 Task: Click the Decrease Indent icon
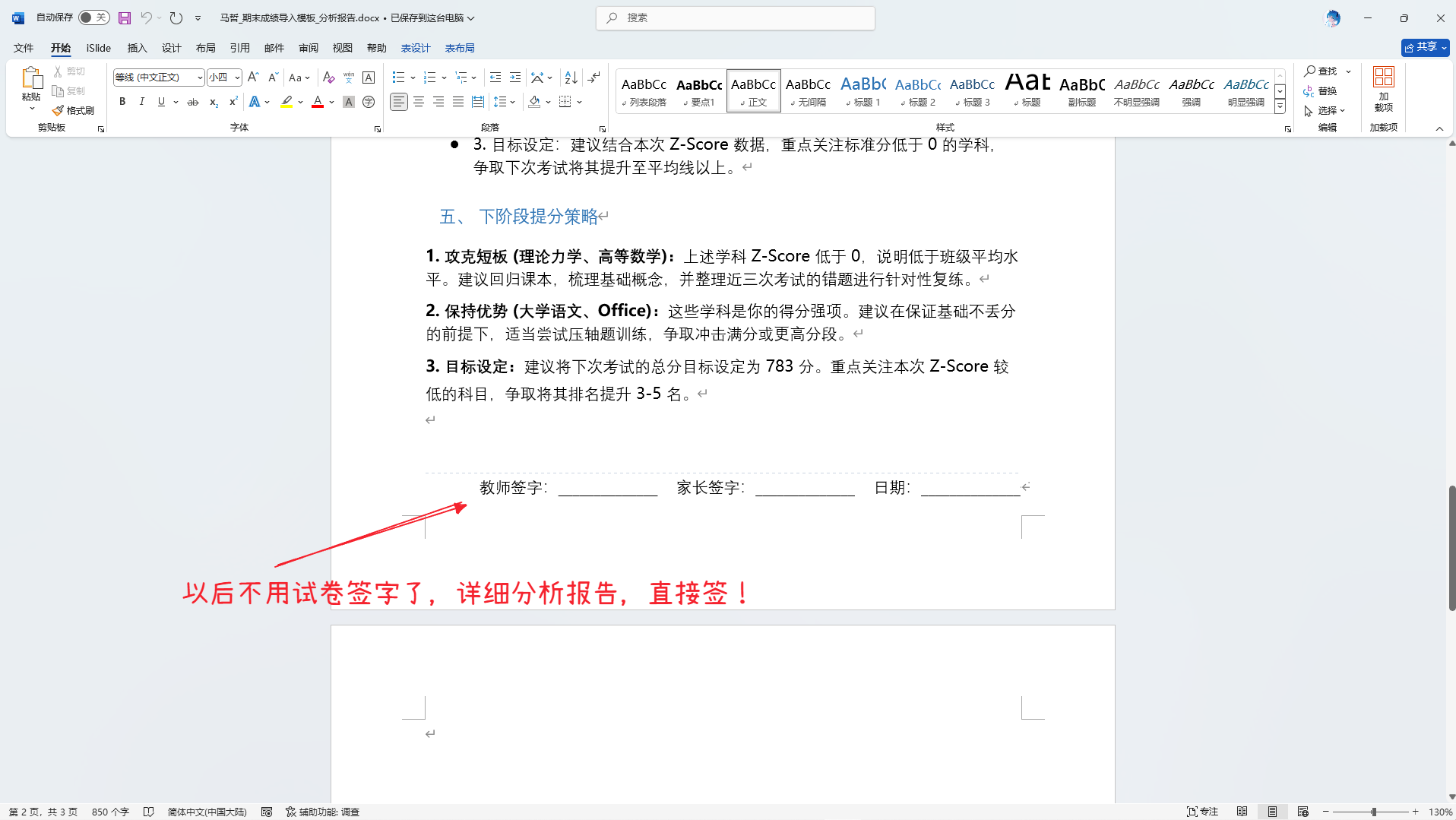[x=495, y=78]
